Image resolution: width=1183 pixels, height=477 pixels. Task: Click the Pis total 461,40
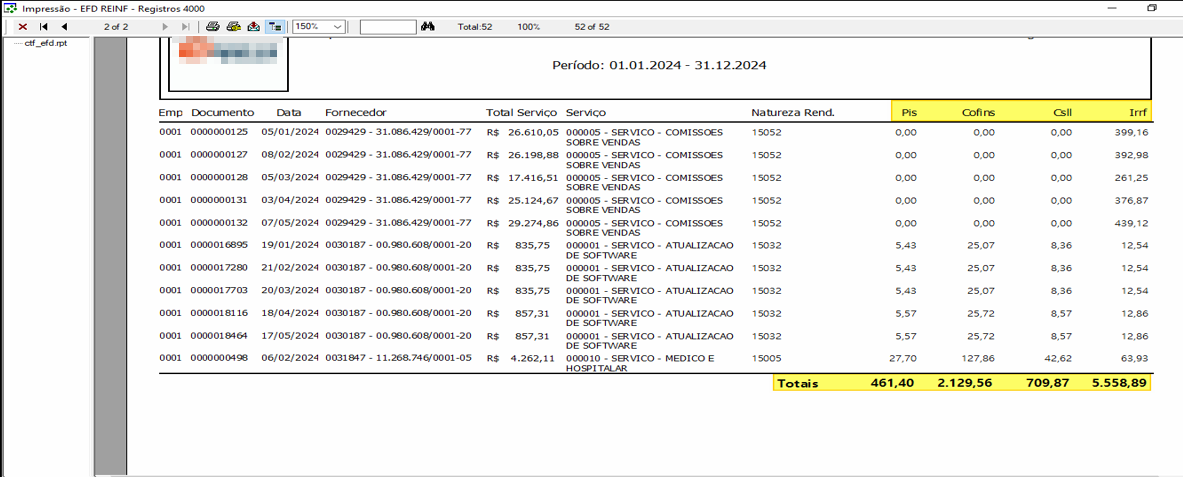coord(893,383)
